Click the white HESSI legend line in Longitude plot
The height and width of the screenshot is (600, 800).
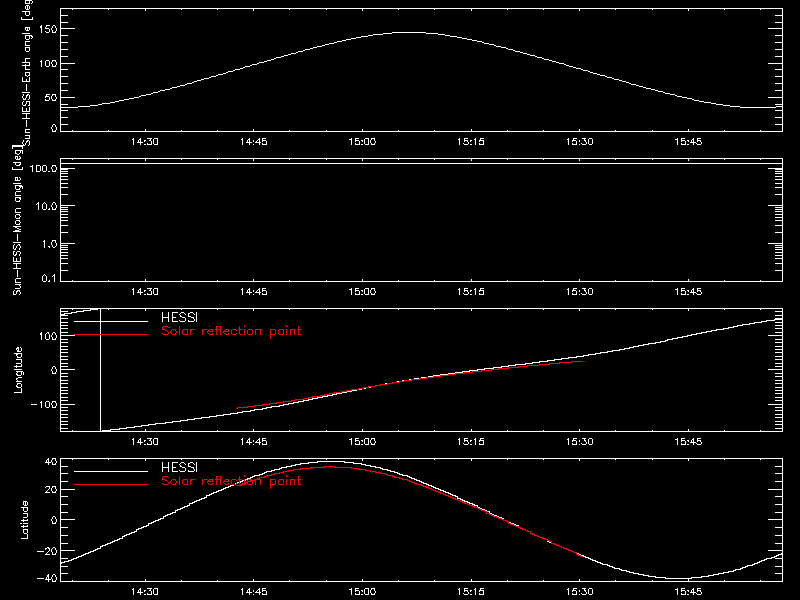click(x=111, y=321)
